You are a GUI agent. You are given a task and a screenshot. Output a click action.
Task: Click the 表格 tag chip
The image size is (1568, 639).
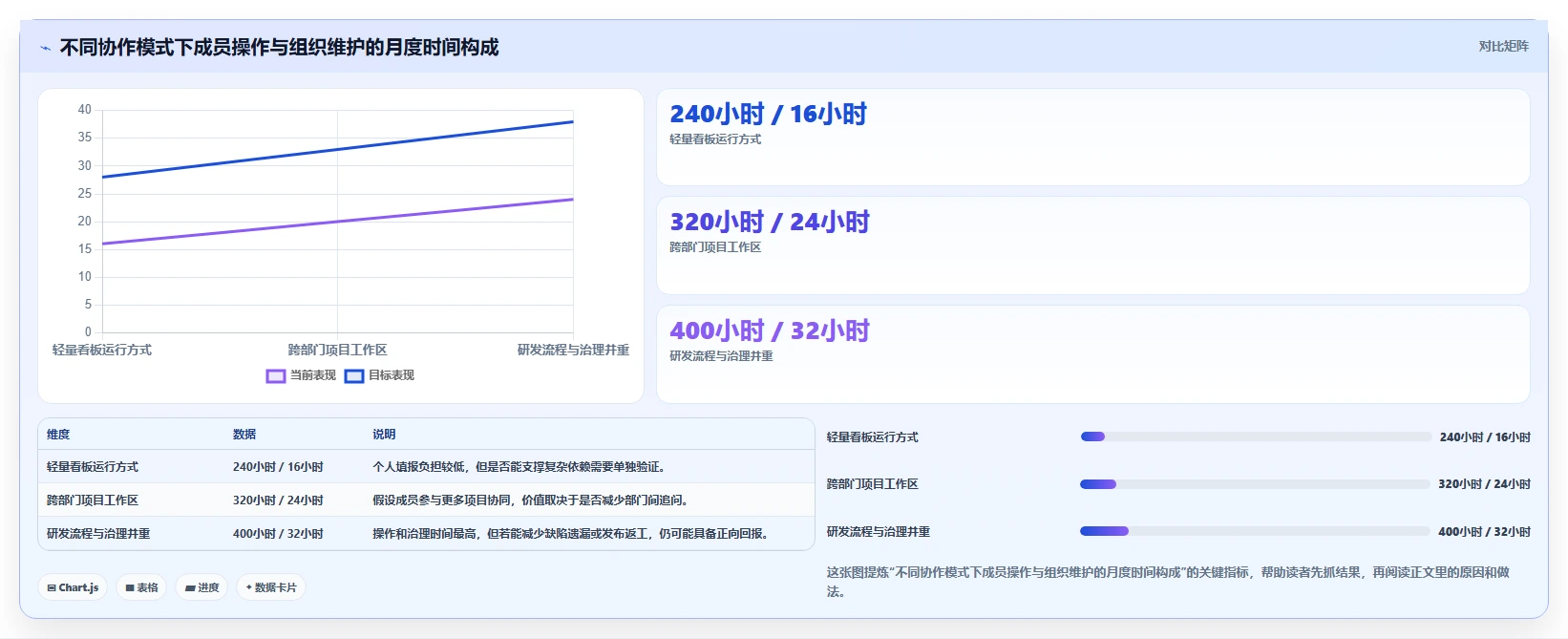[141, 587]
